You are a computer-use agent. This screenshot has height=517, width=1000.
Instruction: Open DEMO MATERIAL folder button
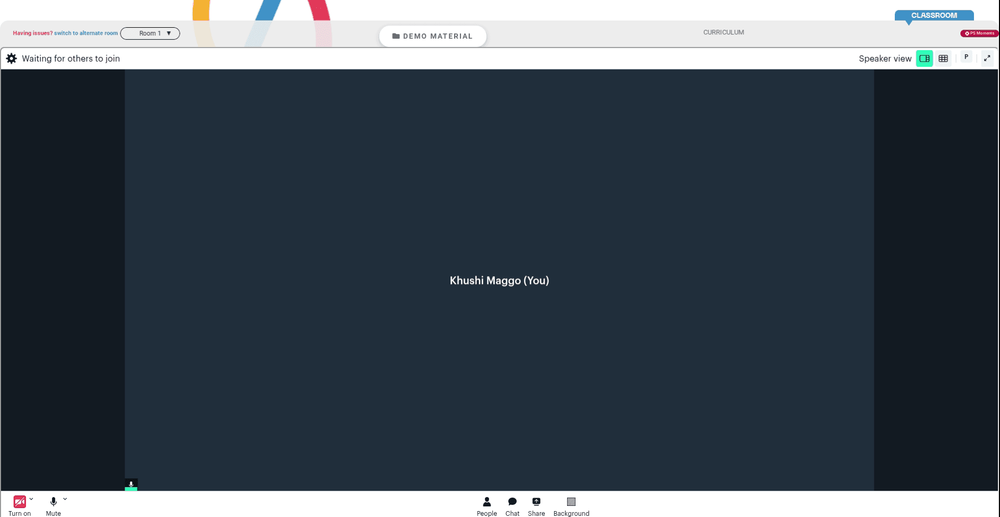pos(432,36)
